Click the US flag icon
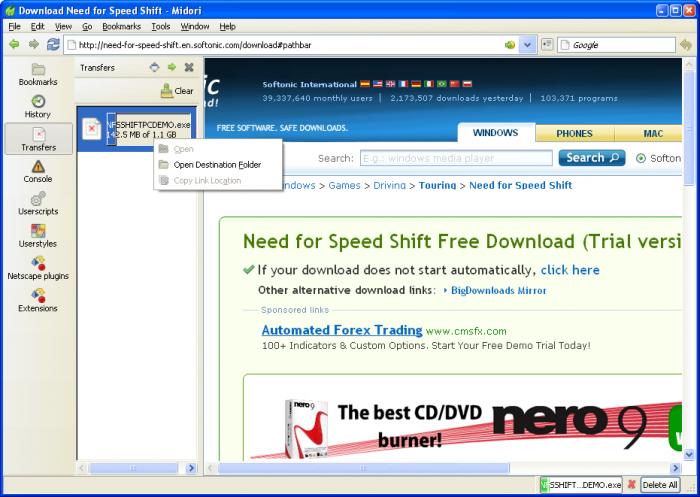The width and height of the screenshot is (700, 497). click(378, 84)
